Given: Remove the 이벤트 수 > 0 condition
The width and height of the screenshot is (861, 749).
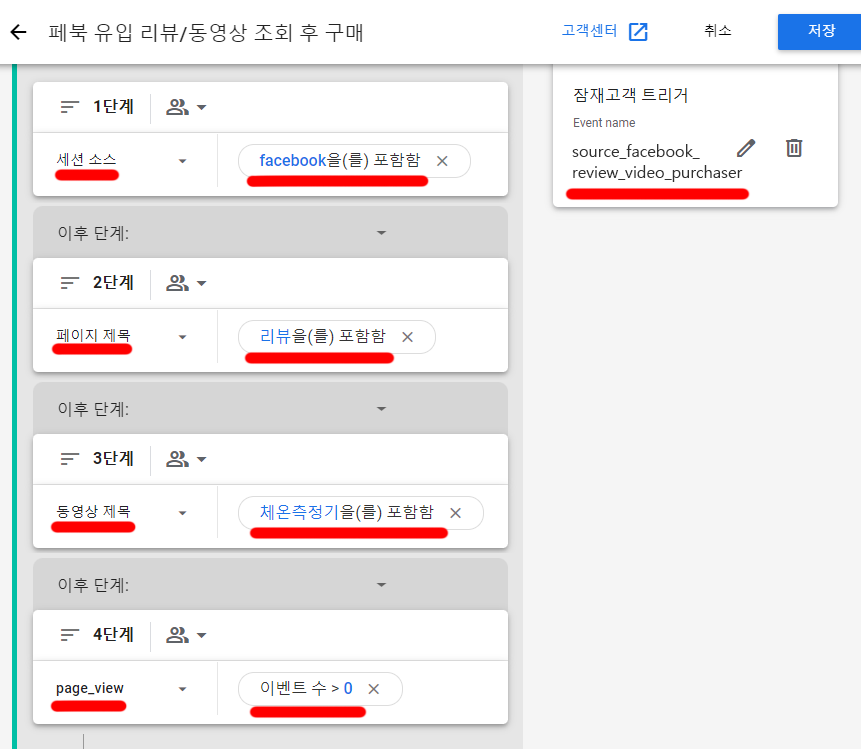Looking at the screenshot, I should (373, 688).
